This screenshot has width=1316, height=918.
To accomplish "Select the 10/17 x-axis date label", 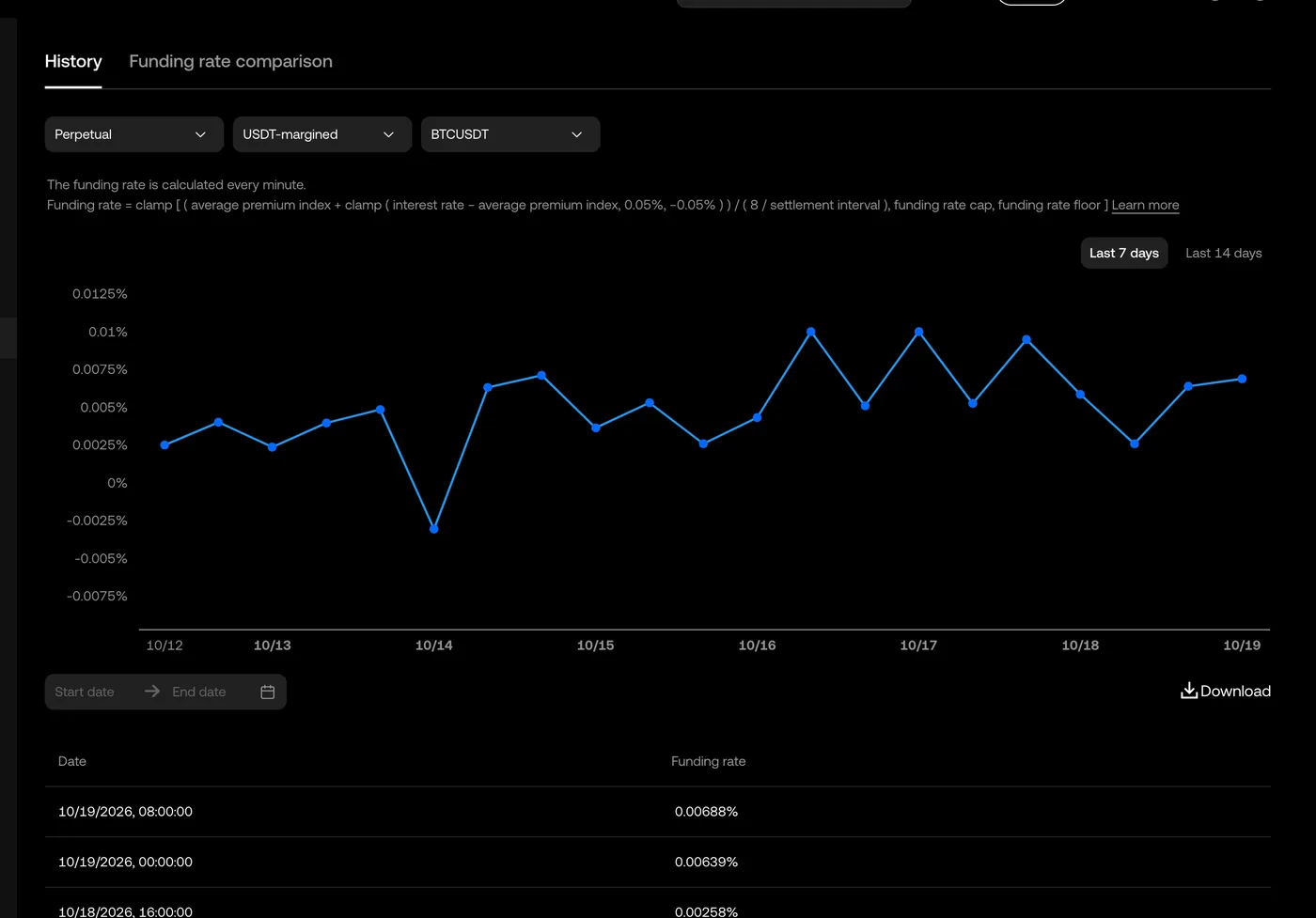I will [918, 646].
